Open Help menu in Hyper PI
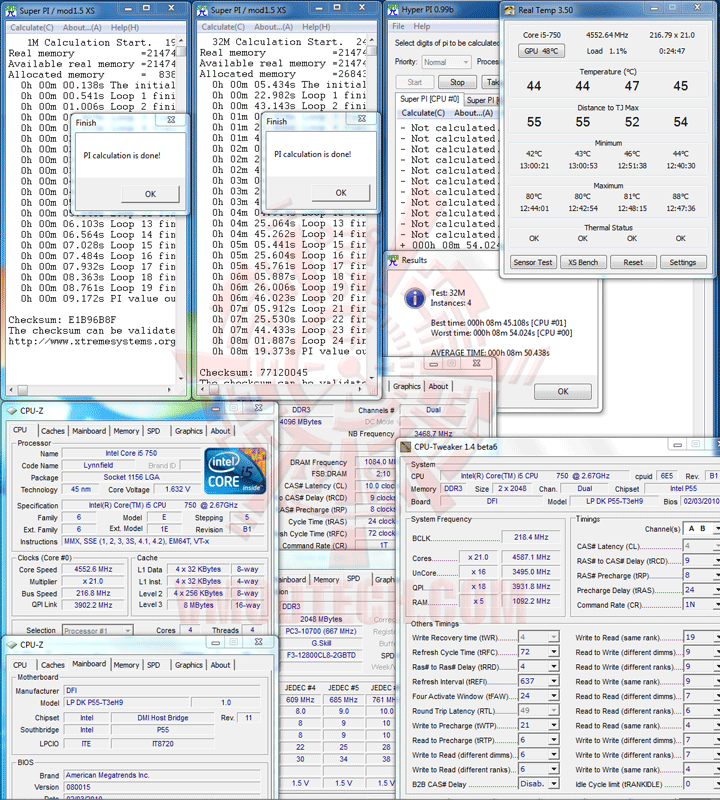720x800 pixels. pyautogui.click(x=421, y=26)
